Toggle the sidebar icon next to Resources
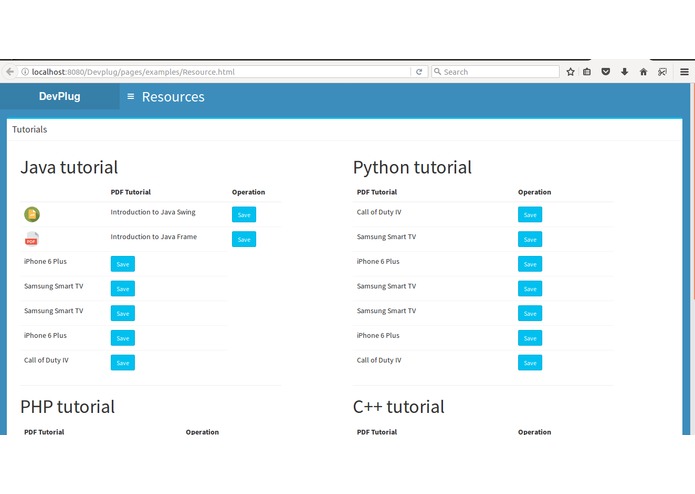Image resolution: width=695 pixels, height=494 pixels. pos(130,96)
